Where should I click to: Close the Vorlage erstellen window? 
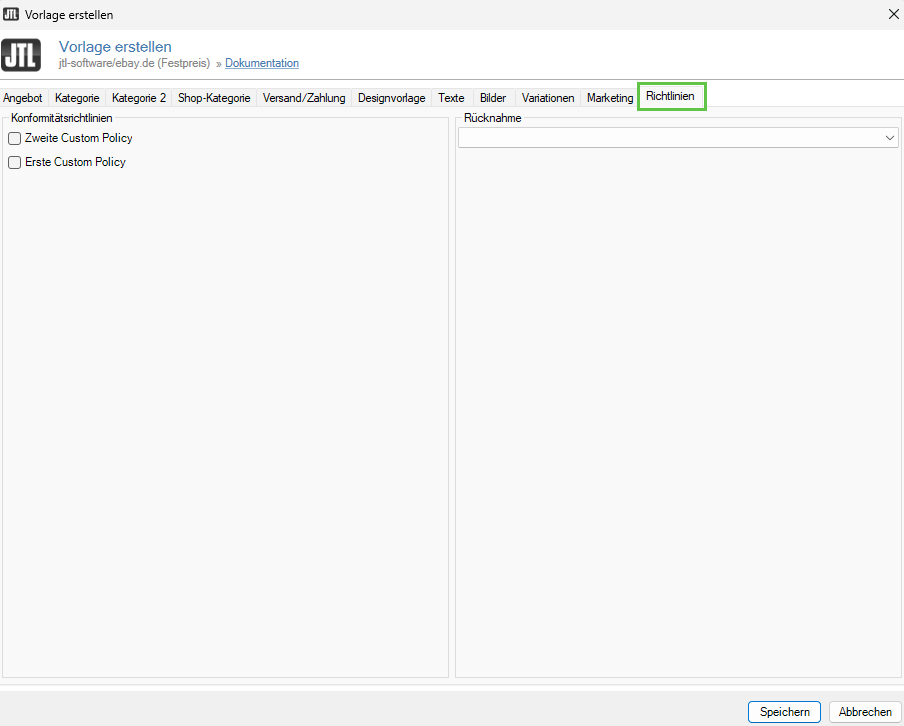coord(893,14)
